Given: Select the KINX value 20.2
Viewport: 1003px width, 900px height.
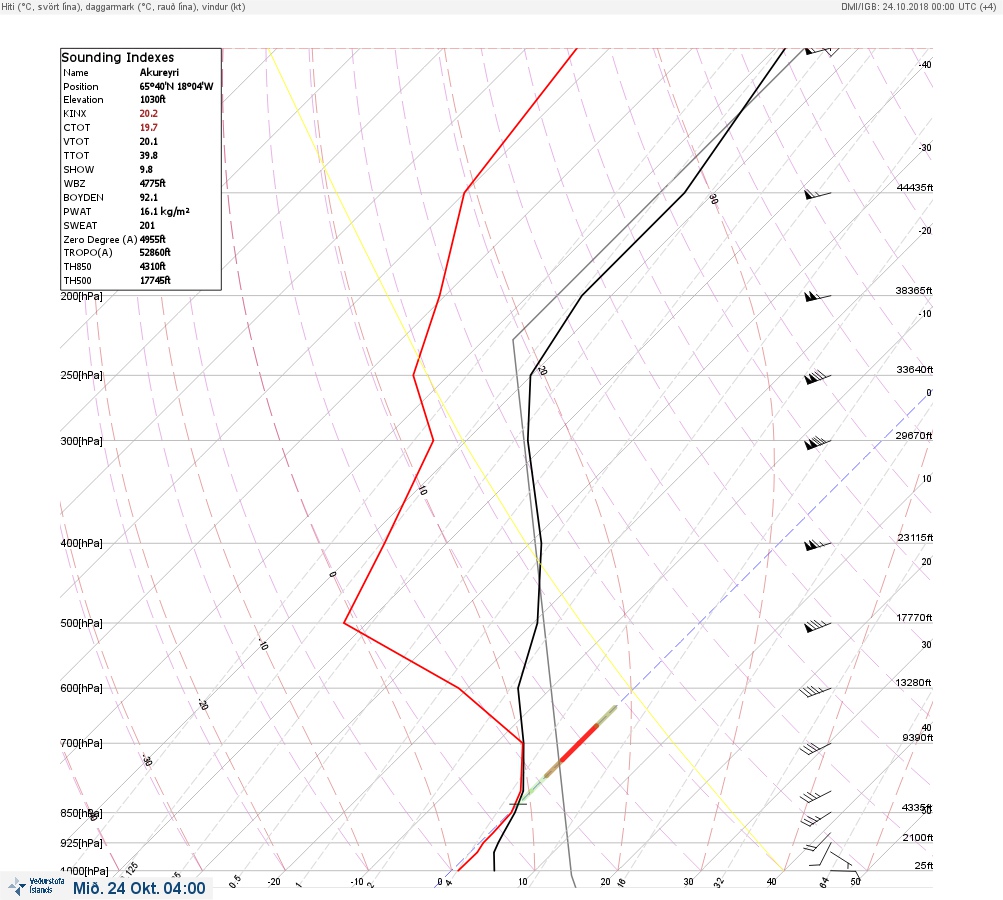Looking at the screenshot, I should click(148, 113).
